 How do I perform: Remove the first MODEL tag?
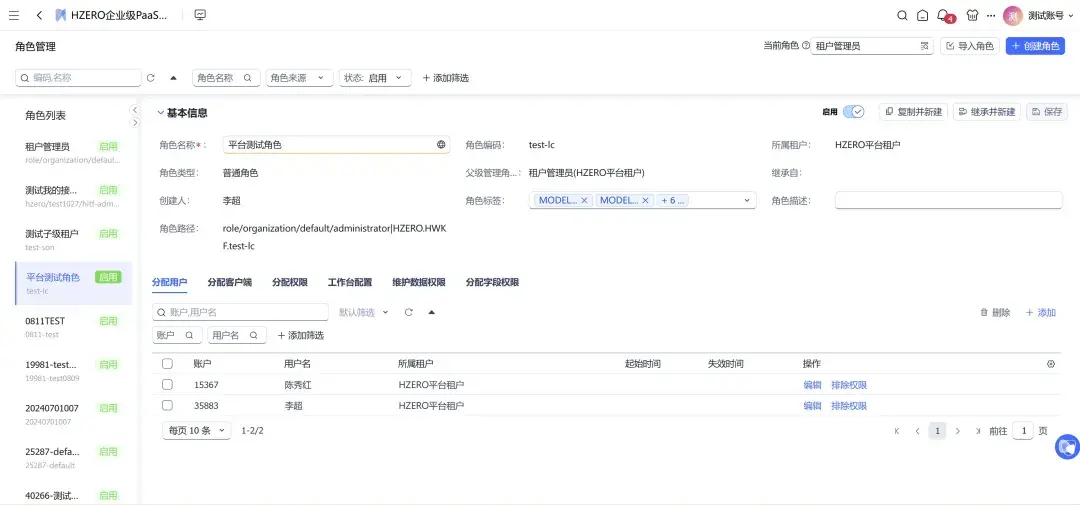[x=584, y=200]
